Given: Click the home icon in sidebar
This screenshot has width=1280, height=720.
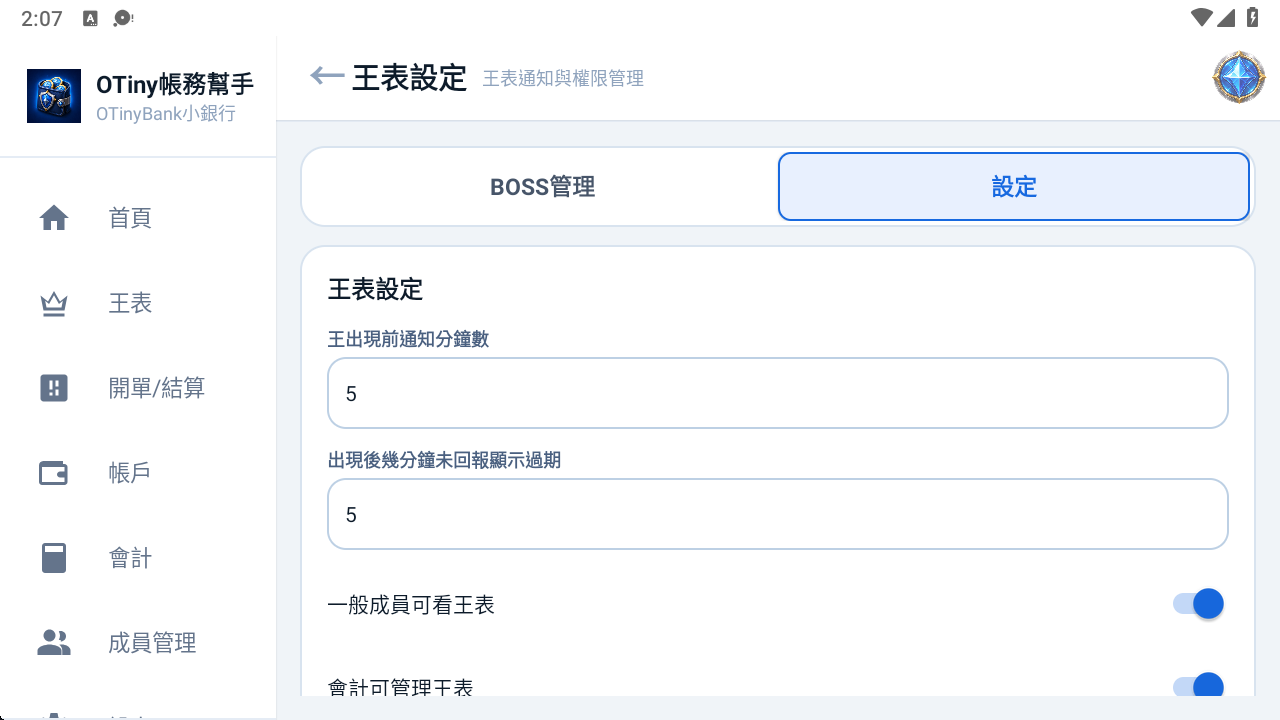Looking at the screenshot, I should [54, 218].
